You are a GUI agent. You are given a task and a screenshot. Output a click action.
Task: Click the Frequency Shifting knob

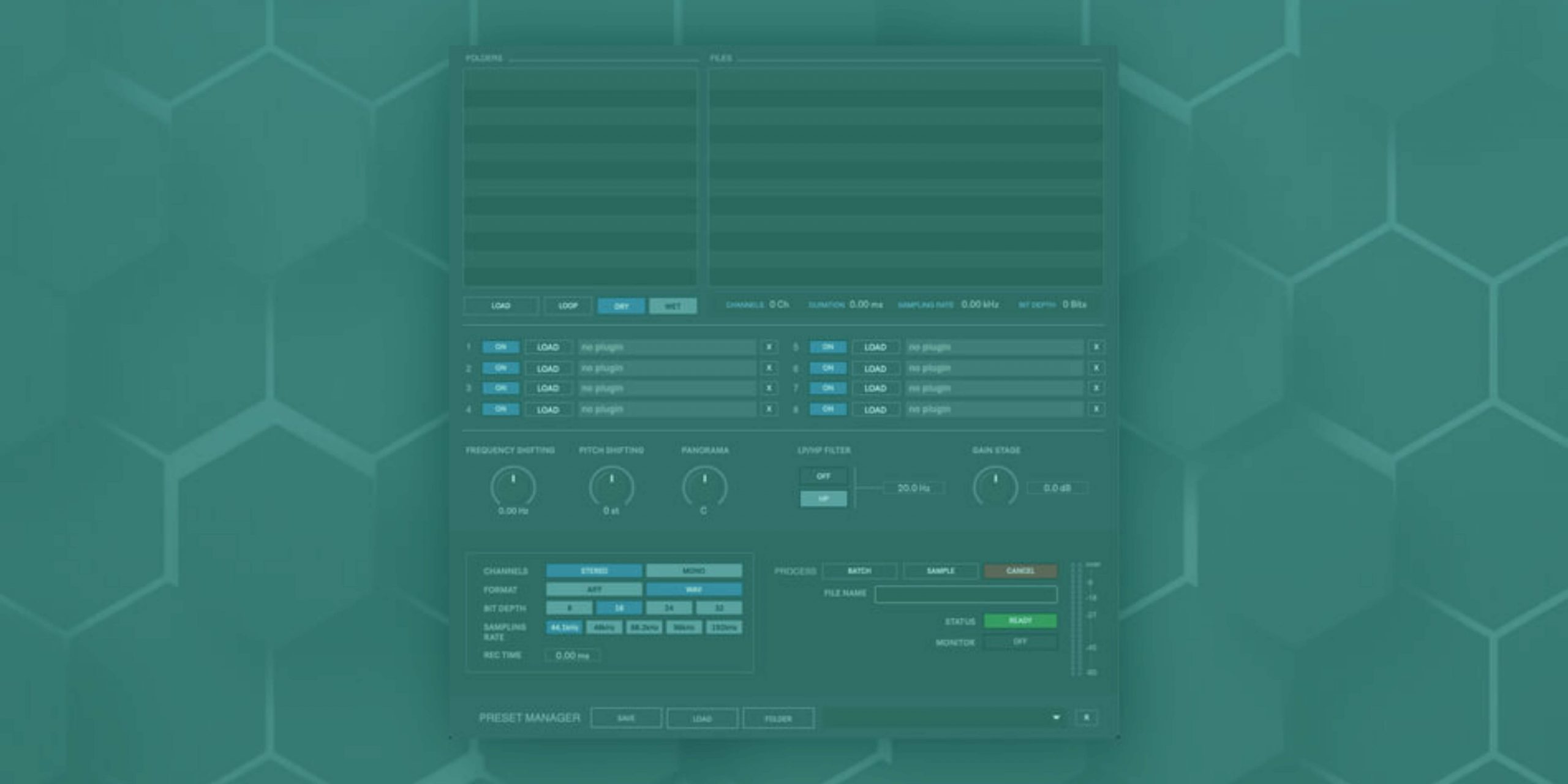(513, 487)
